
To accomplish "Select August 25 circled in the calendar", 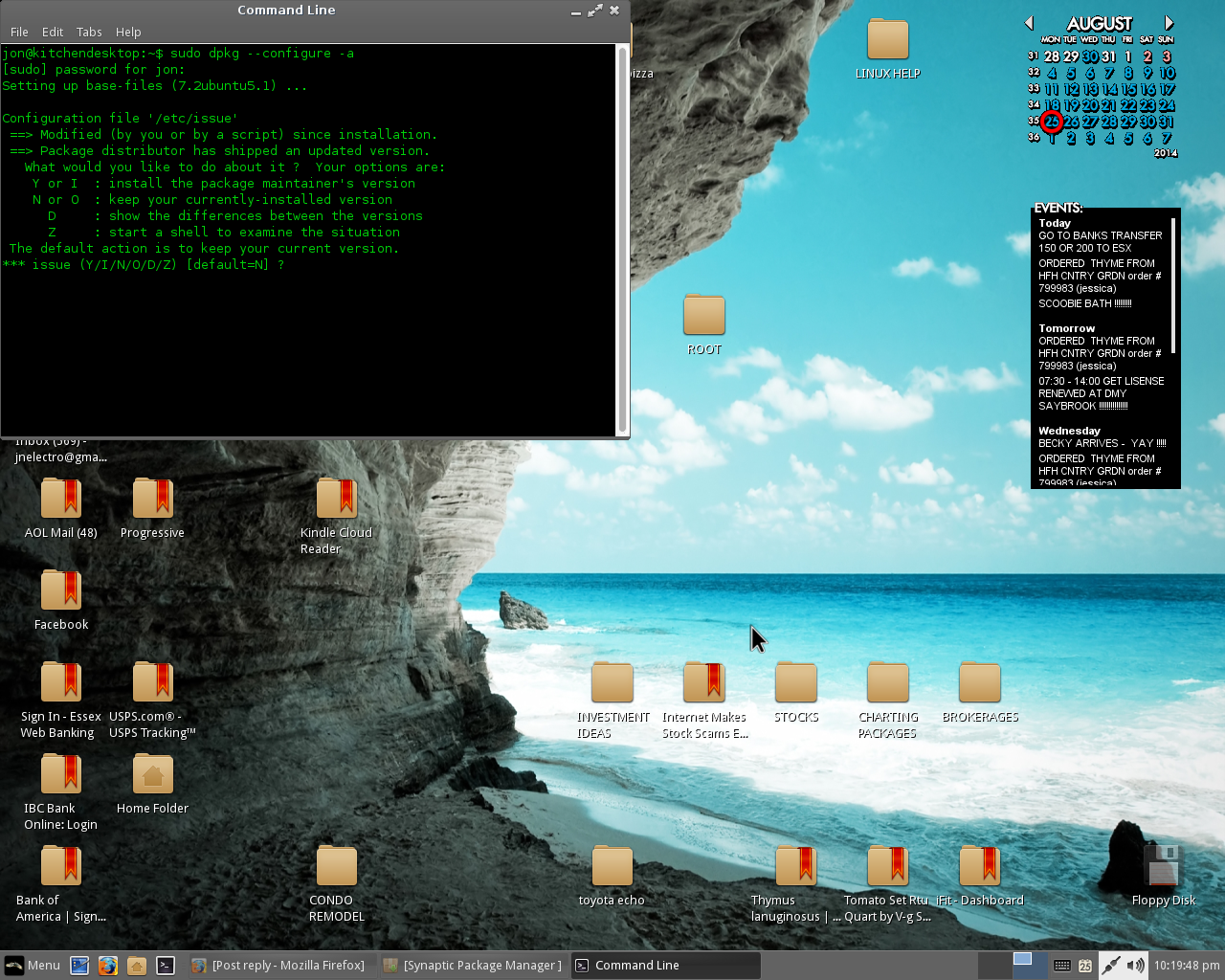I will click(x=1052, y=122).
